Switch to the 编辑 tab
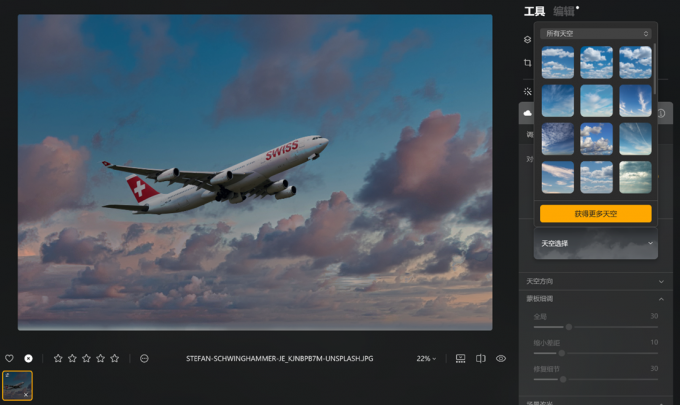 pyautogui.click(x=564, y=11)
